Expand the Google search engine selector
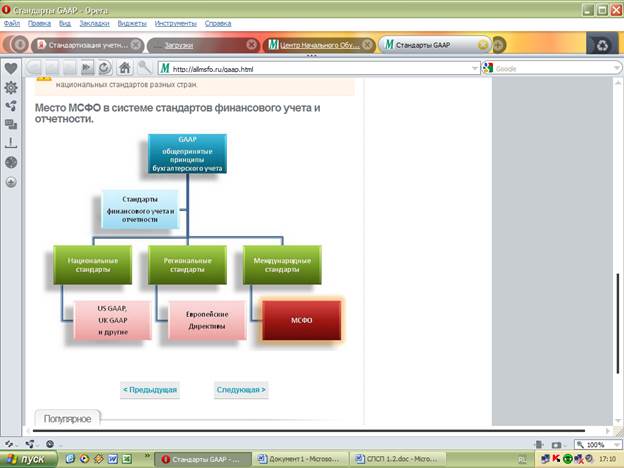Image resolution: width=624 pixels, height=468 pixels. coord(489,69)
